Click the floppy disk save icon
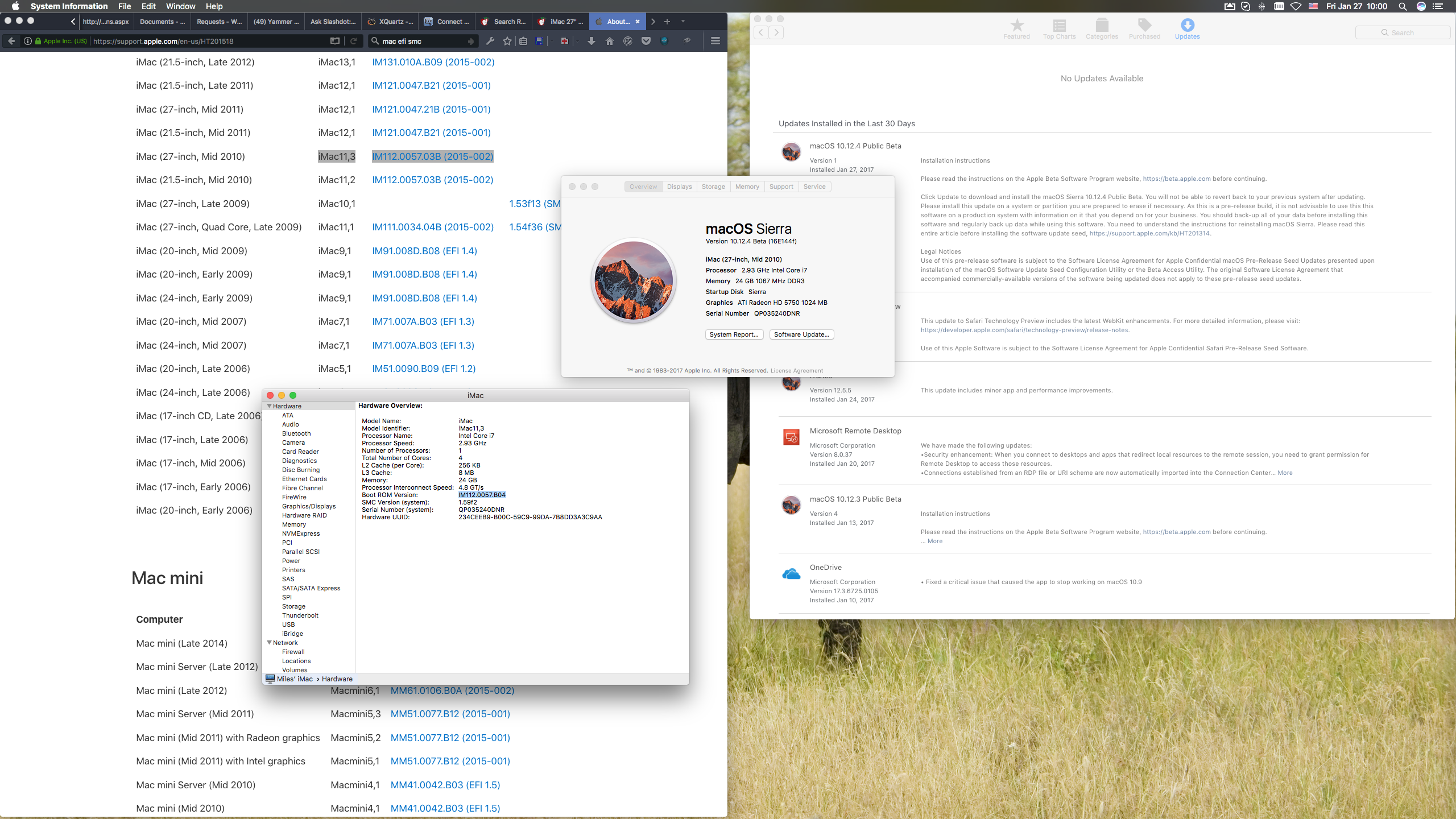1456x819 pixels. pos(540,41)
